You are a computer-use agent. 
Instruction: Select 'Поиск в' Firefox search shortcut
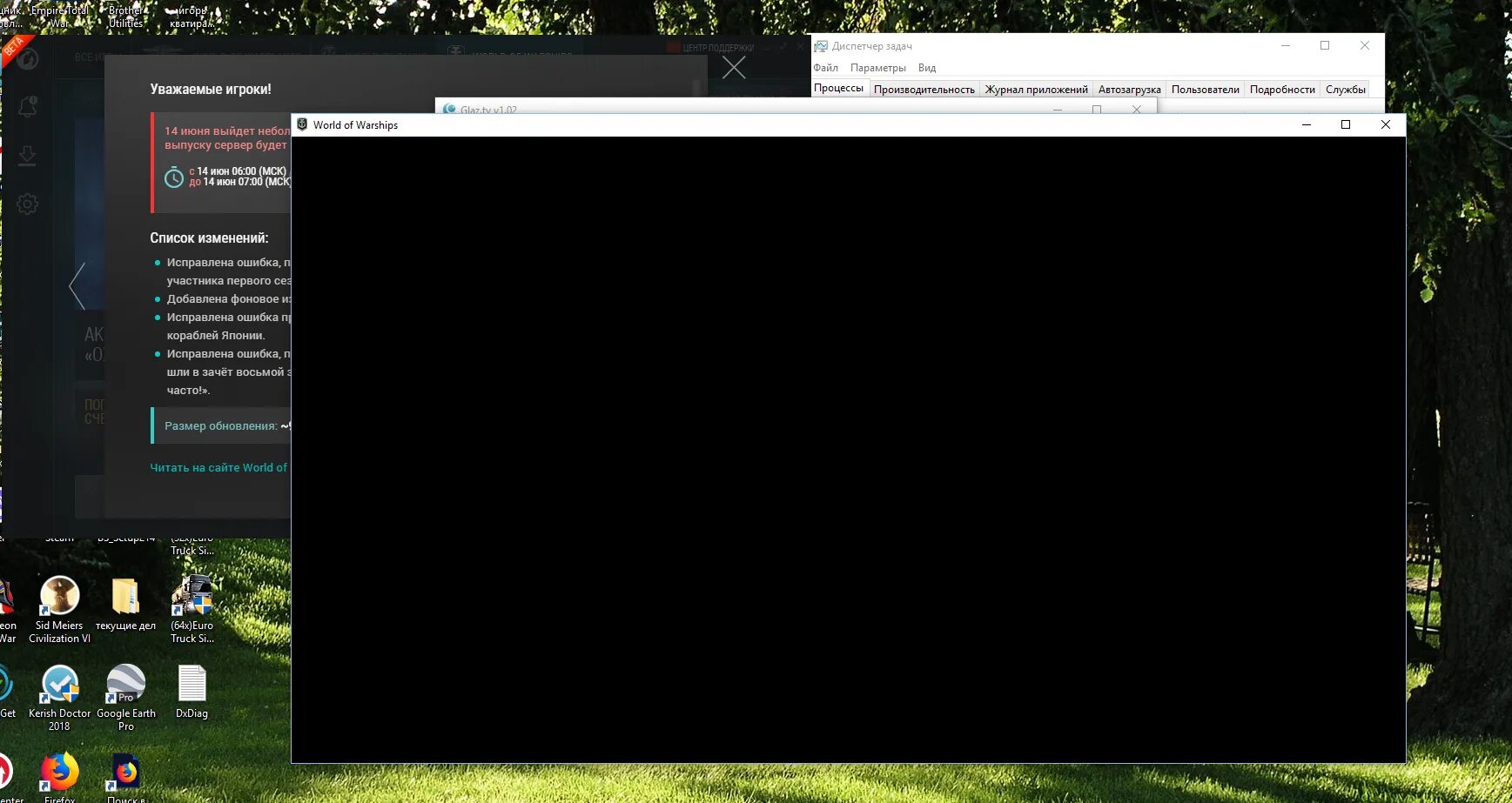[126, 778]
